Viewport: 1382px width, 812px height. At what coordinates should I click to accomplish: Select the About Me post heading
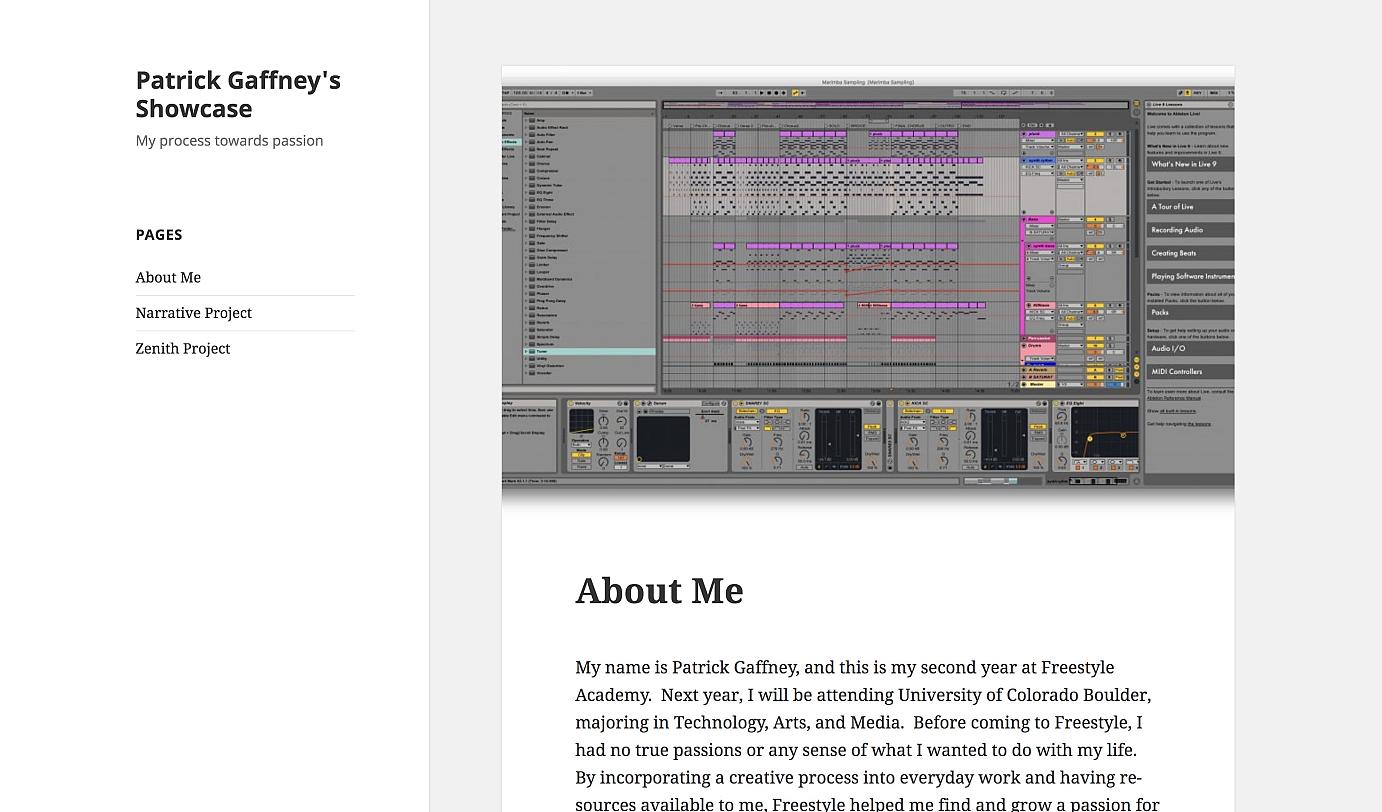(659, 591)
